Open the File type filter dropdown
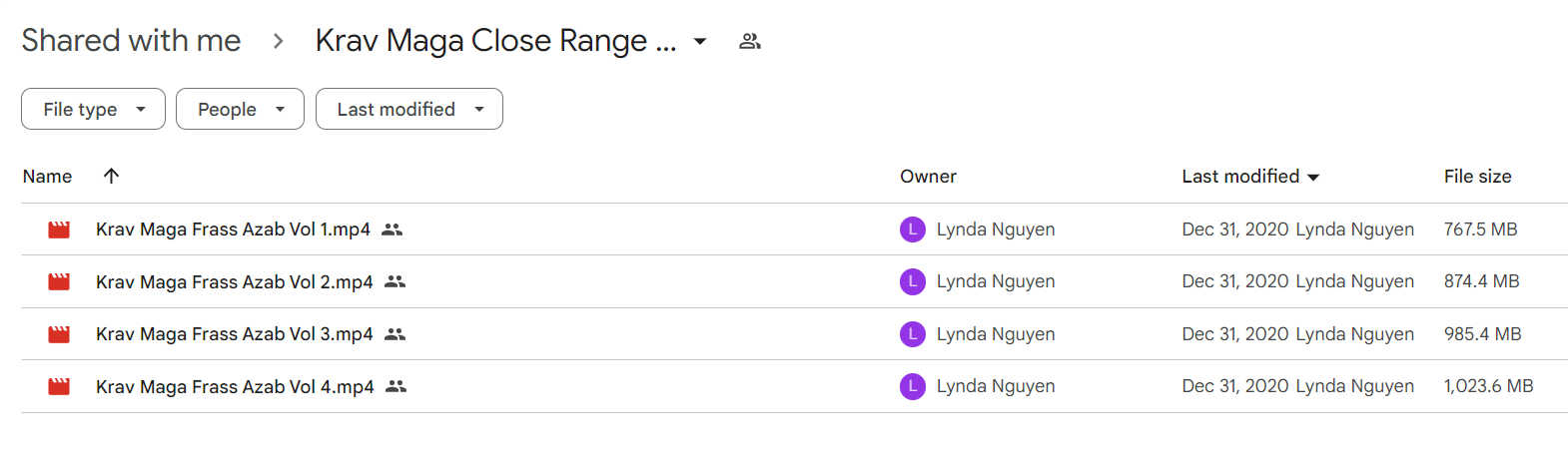This screenshot has height=463, width=1568. 93,109
